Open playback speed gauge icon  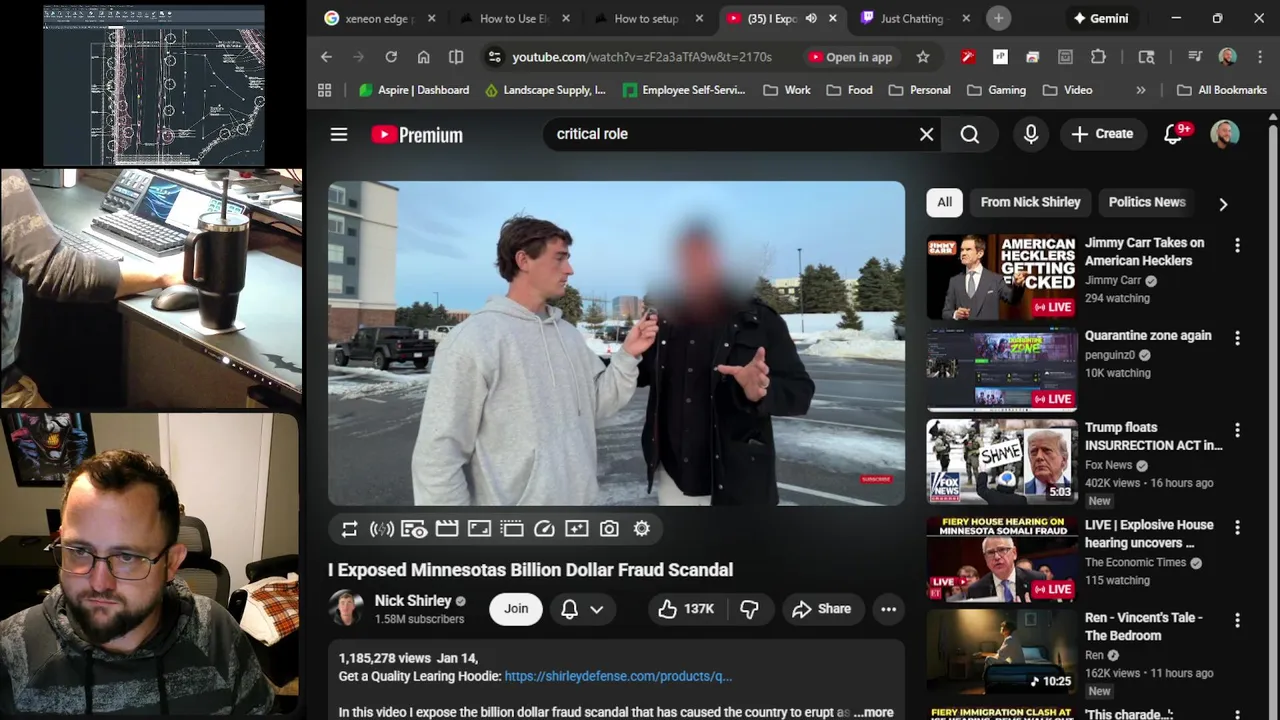pos(544,529)
